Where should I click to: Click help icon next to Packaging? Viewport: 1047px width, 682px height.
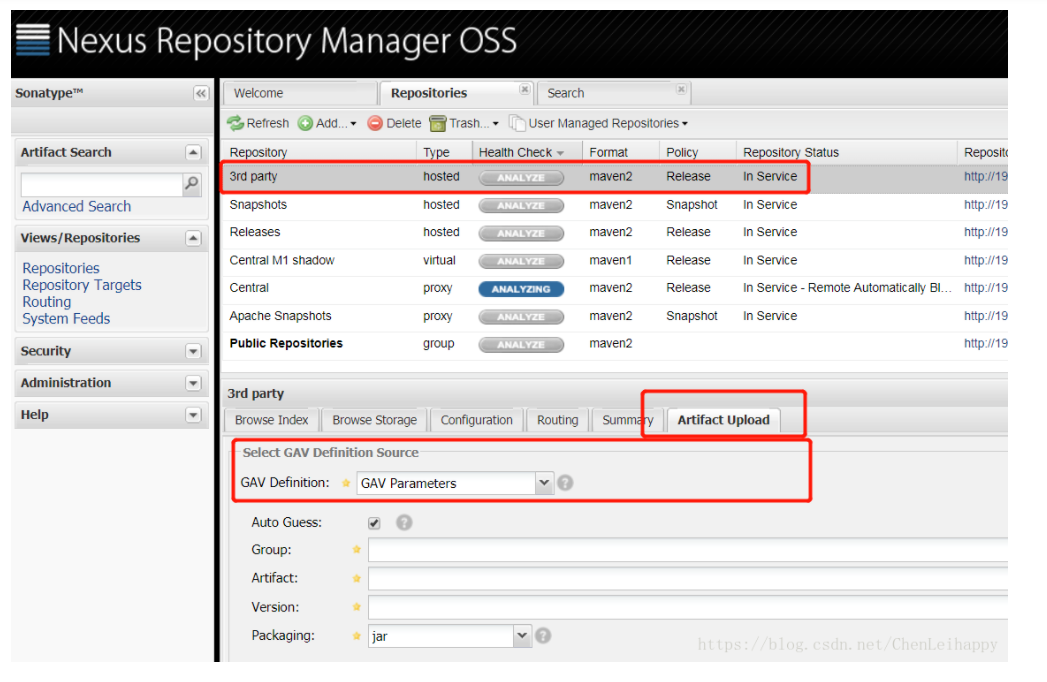[x=543, y=636]
